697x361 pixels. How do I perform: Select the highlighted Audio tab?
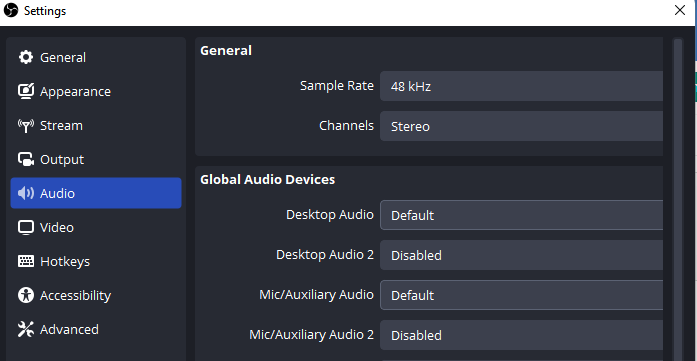coord(96,193)
